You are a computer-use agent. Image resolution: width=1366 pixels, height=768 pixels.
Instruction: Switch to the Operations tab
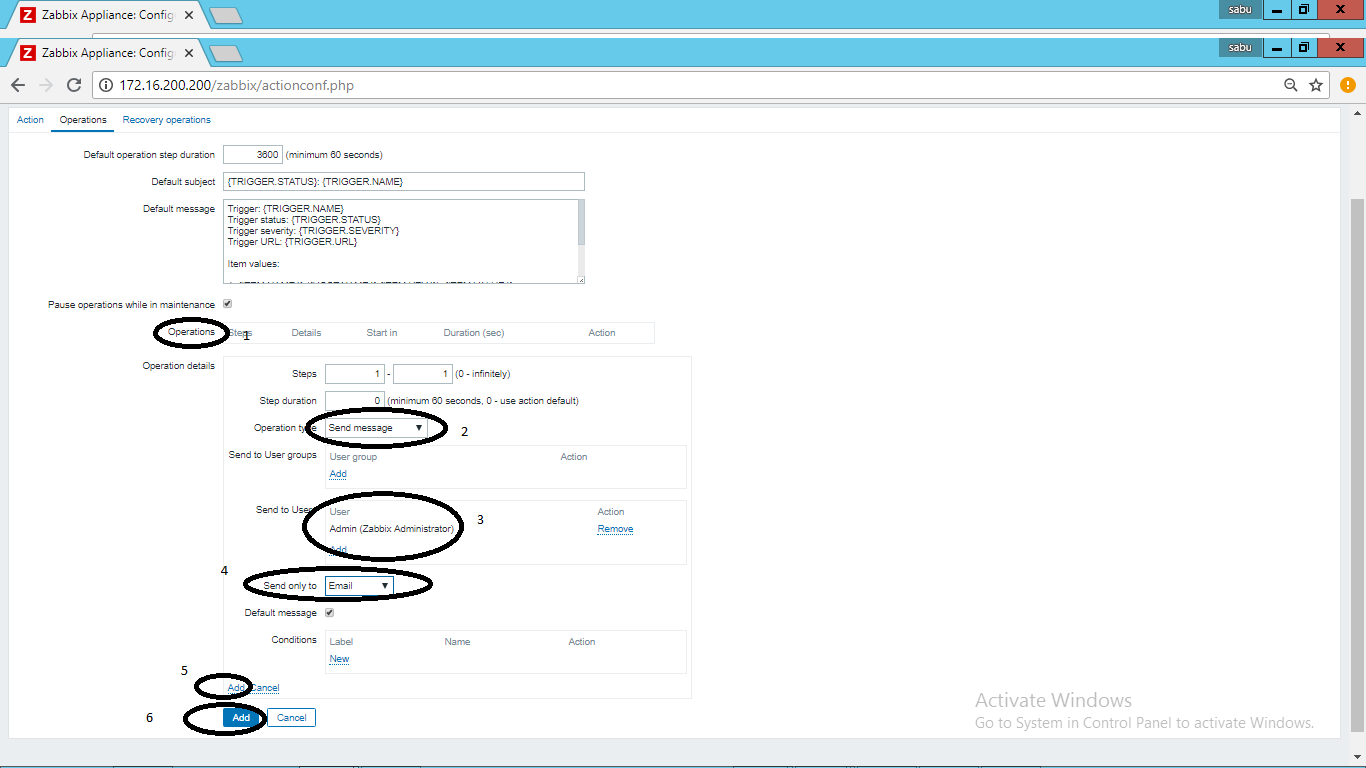pyautogui.click(x=83, y=120)
